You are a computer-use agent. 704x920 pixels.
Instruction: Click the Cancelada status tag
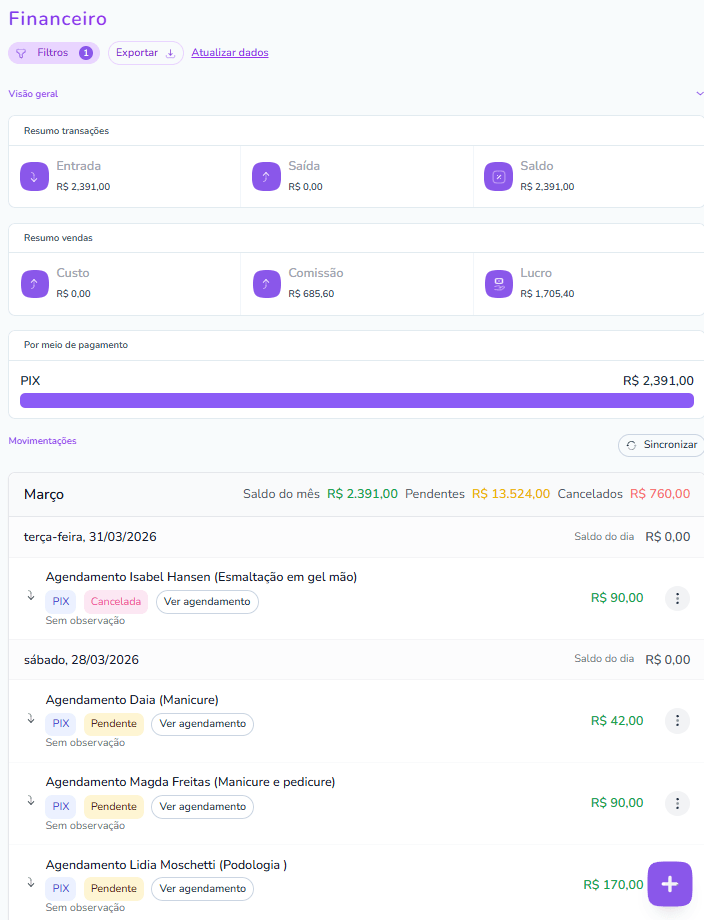click(x=116, y=602)
